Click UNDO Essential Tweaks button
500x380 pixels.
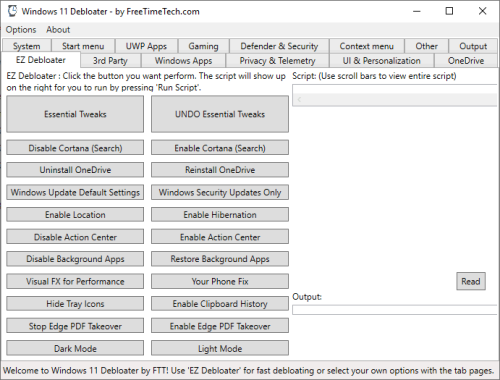pos(220,114)
